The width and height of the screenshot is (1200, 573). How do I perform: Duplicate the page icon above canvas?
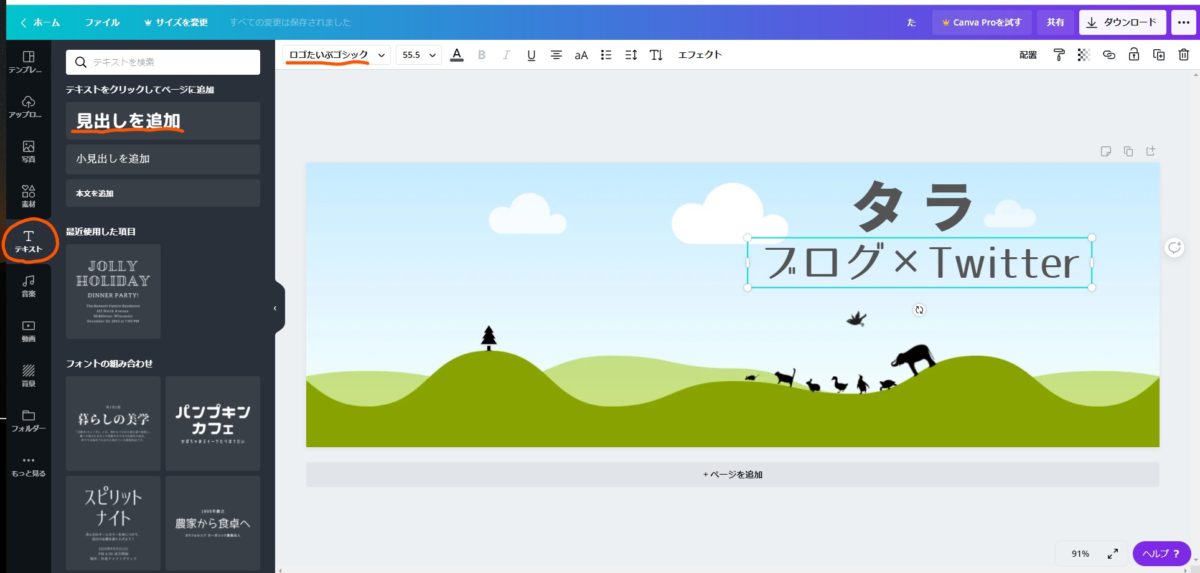coord(1128,151)
